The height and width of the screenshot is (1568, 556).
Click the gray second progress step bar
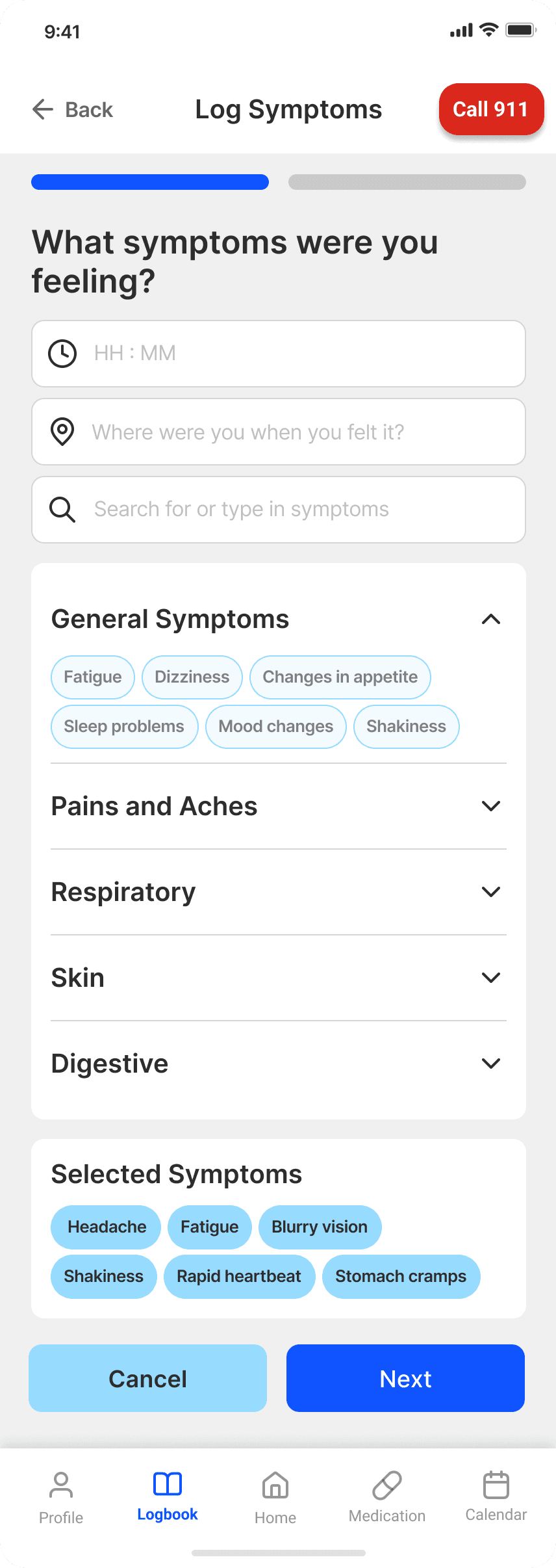pos(407,182)
